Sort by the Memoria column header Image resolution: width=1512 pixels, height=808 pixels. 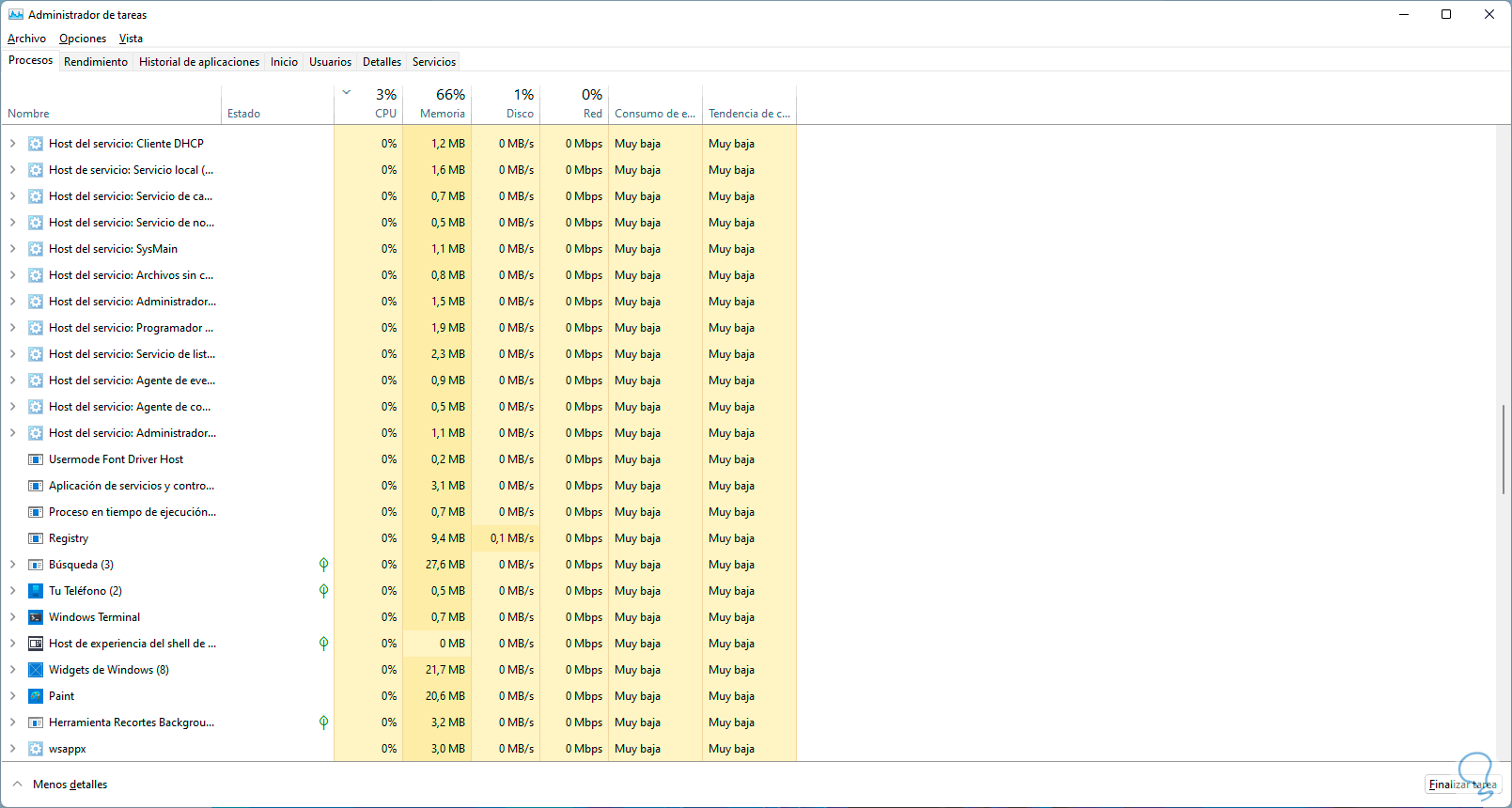(x=437, y=105)
